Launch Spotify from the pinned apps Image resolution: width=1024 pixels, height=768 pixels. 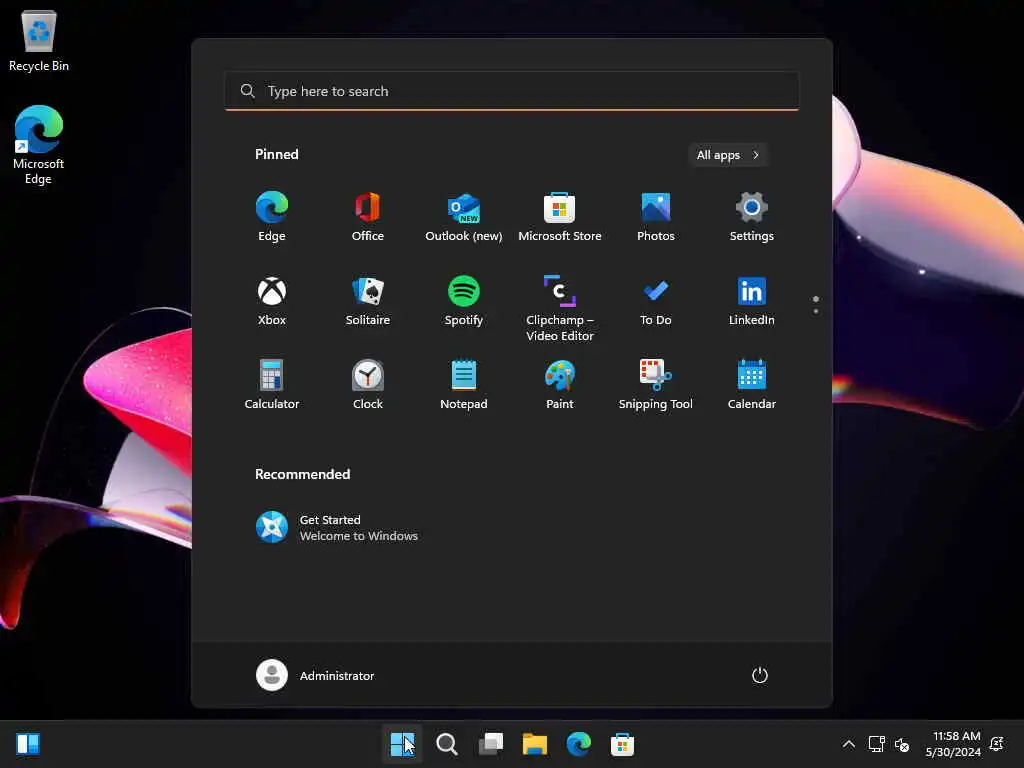coord(464,302)
